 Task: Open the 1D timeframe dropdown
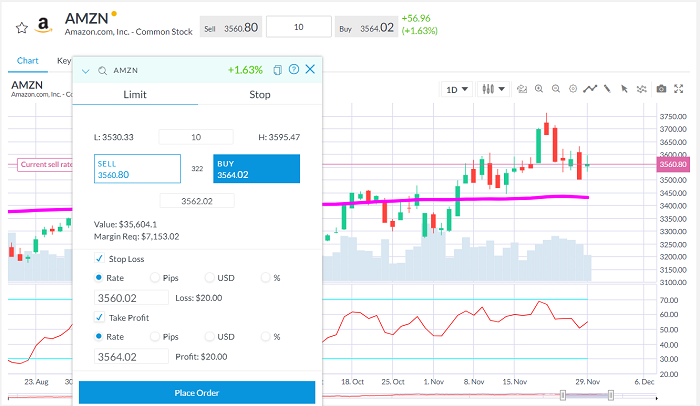(457, 89)
